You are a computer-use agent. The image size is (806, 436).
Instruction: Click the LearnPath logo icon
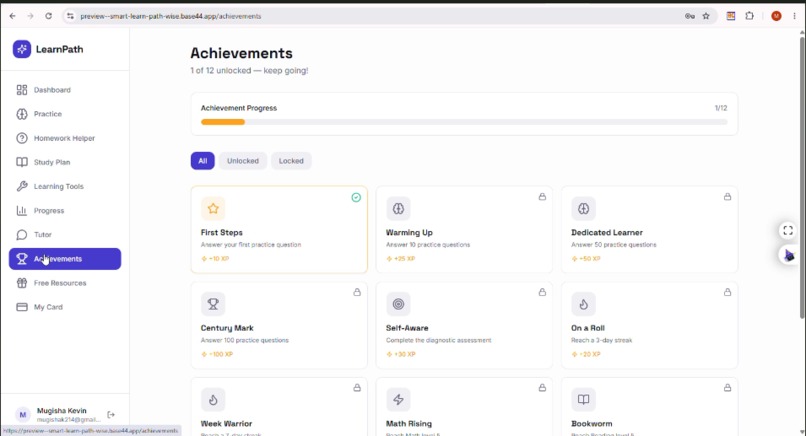pos(22,49)
